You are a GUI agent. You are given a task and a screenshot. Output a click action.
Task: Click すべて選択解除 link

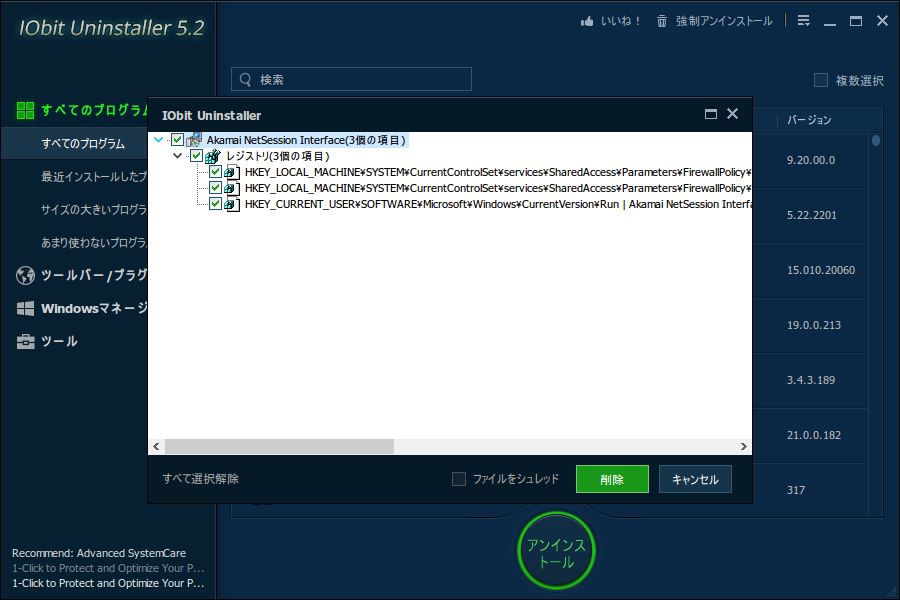[201, 479]
